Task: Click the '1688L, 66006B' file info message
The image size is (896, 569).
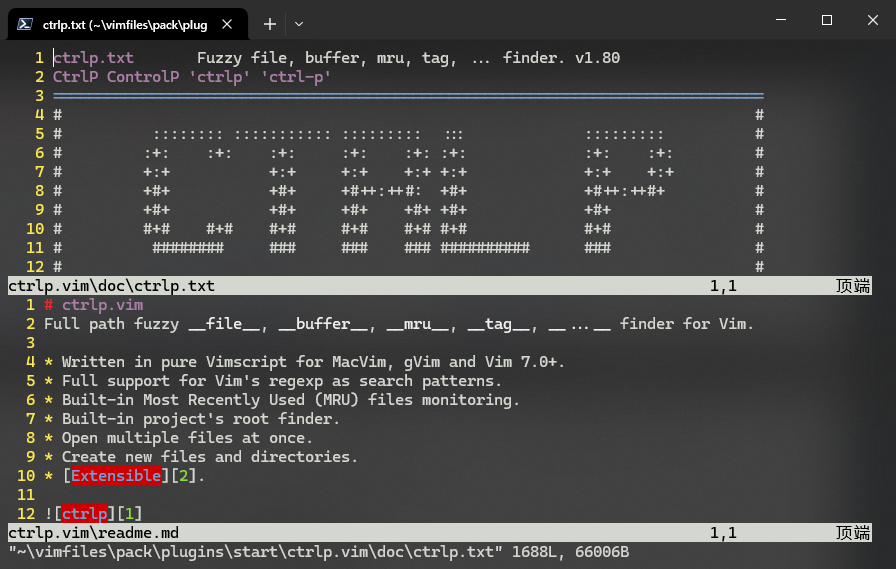Action: (x=570, y=552)
